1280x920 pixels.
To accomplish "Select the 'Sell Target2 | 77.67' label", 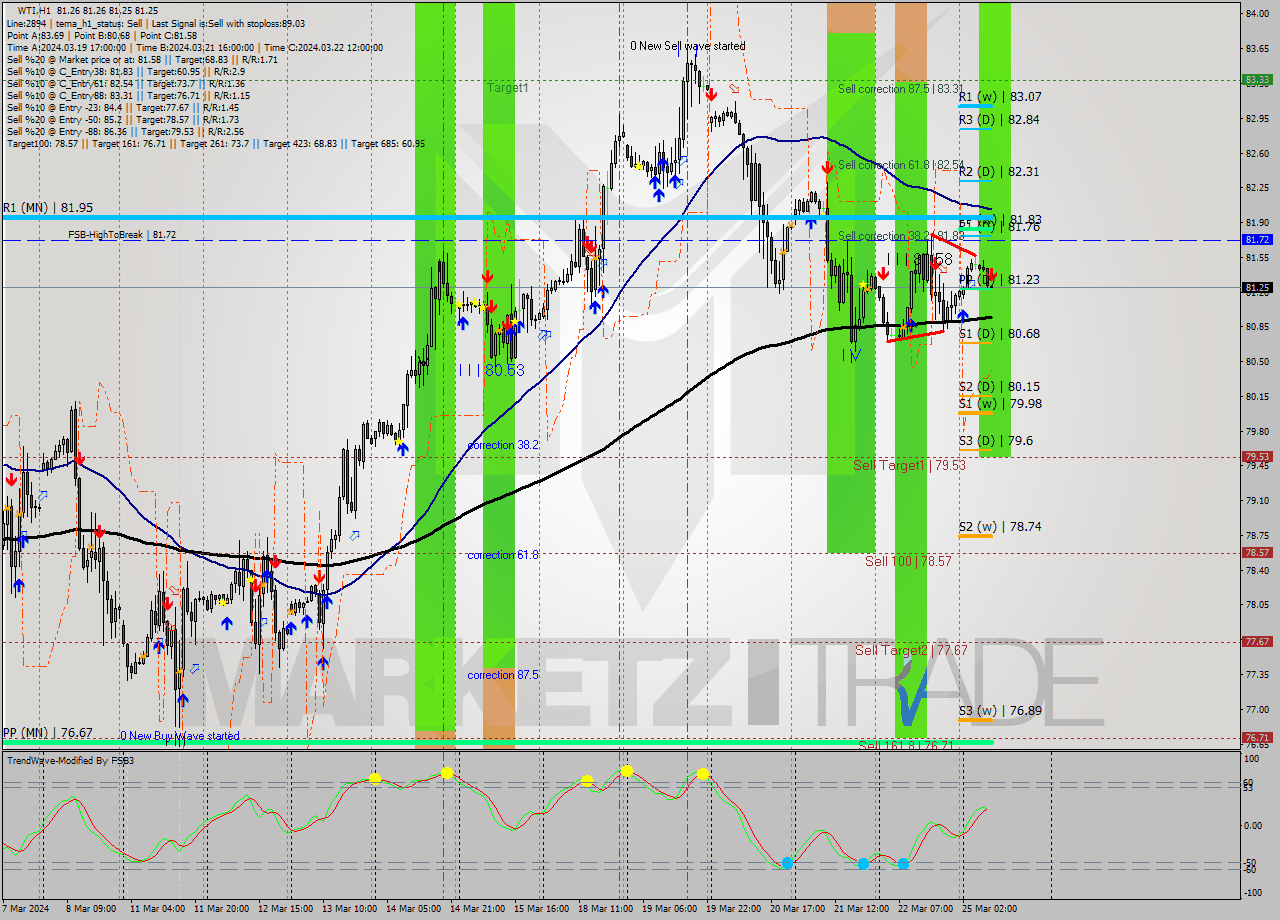I will pyautogui.click(x=911, y=651).
